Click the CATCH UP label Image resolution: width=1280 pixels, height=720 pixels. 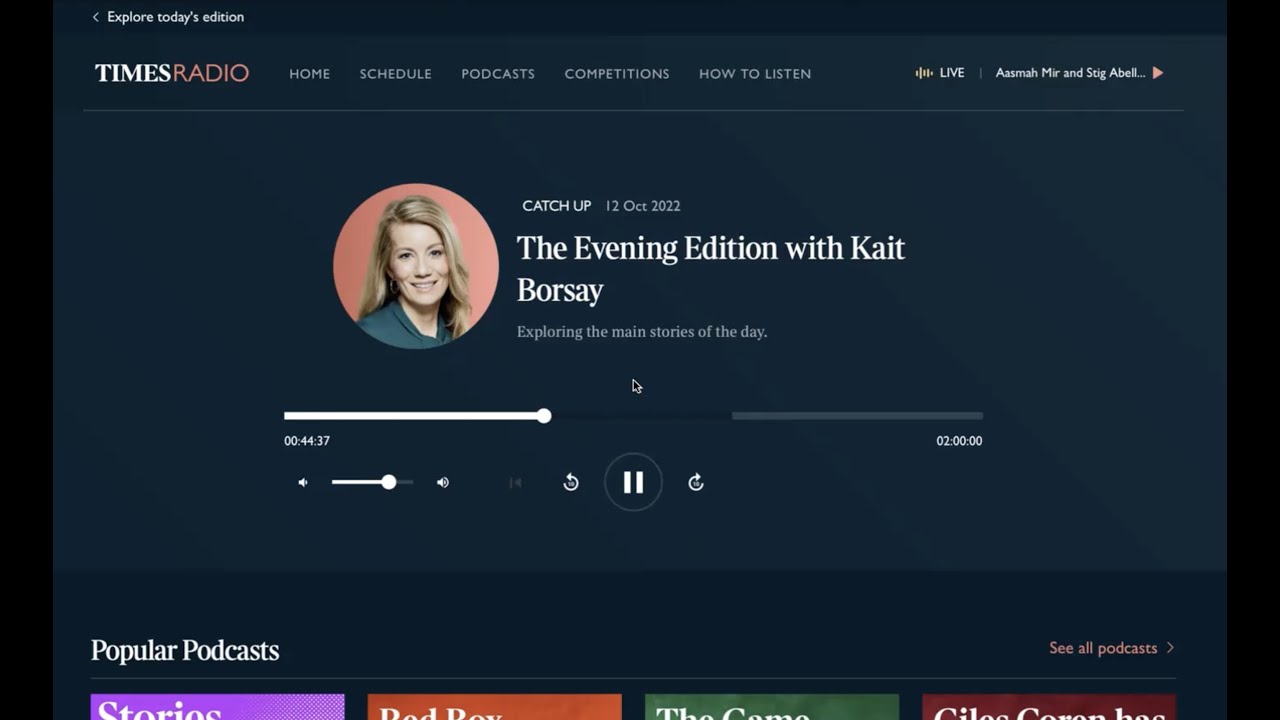click(x=557, y=206)
